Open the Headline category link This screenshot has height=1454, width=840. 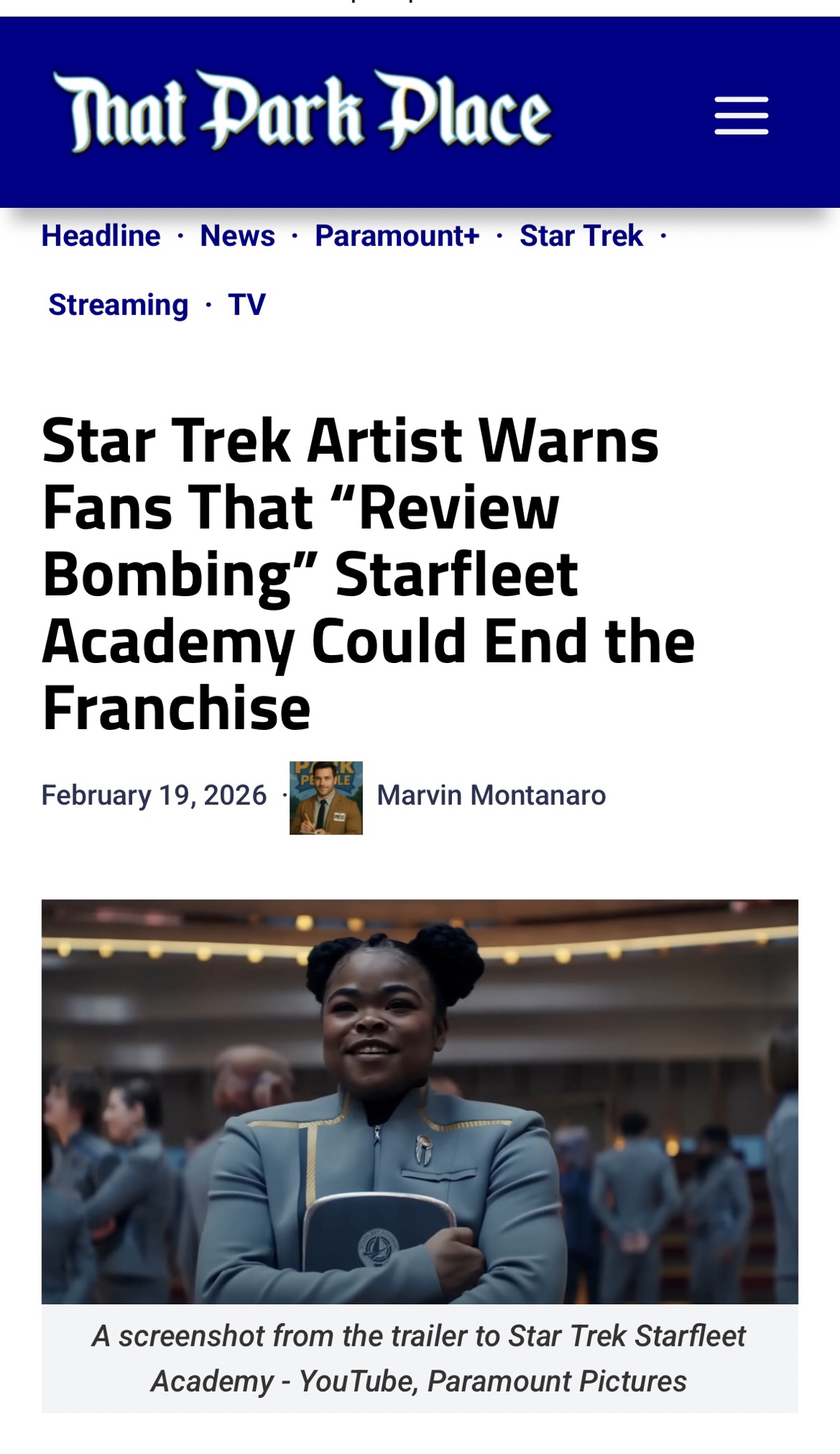(x=101, y=236)
